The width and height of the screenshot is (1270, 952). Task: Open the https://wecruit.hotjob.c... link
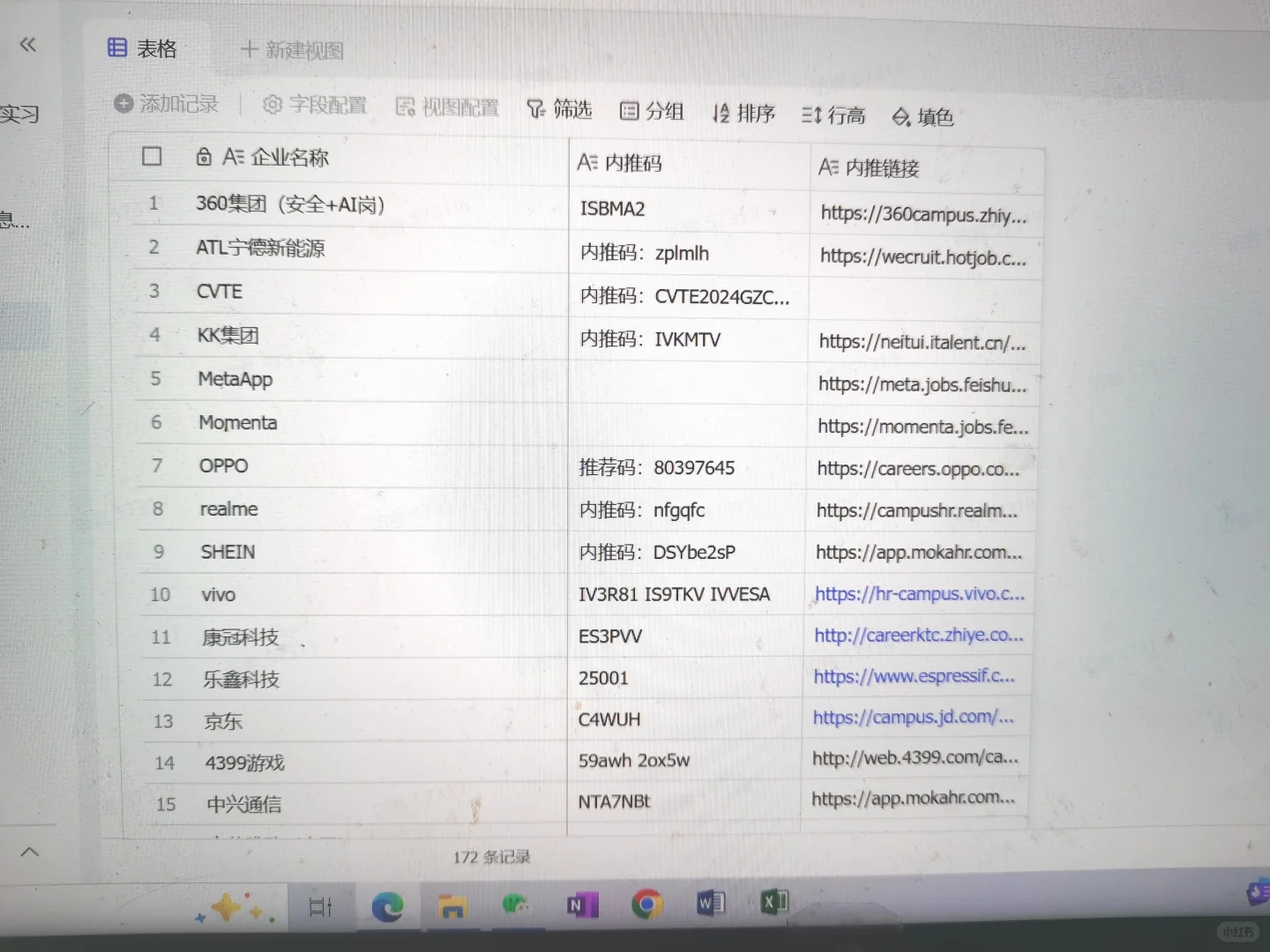point(923,257)
